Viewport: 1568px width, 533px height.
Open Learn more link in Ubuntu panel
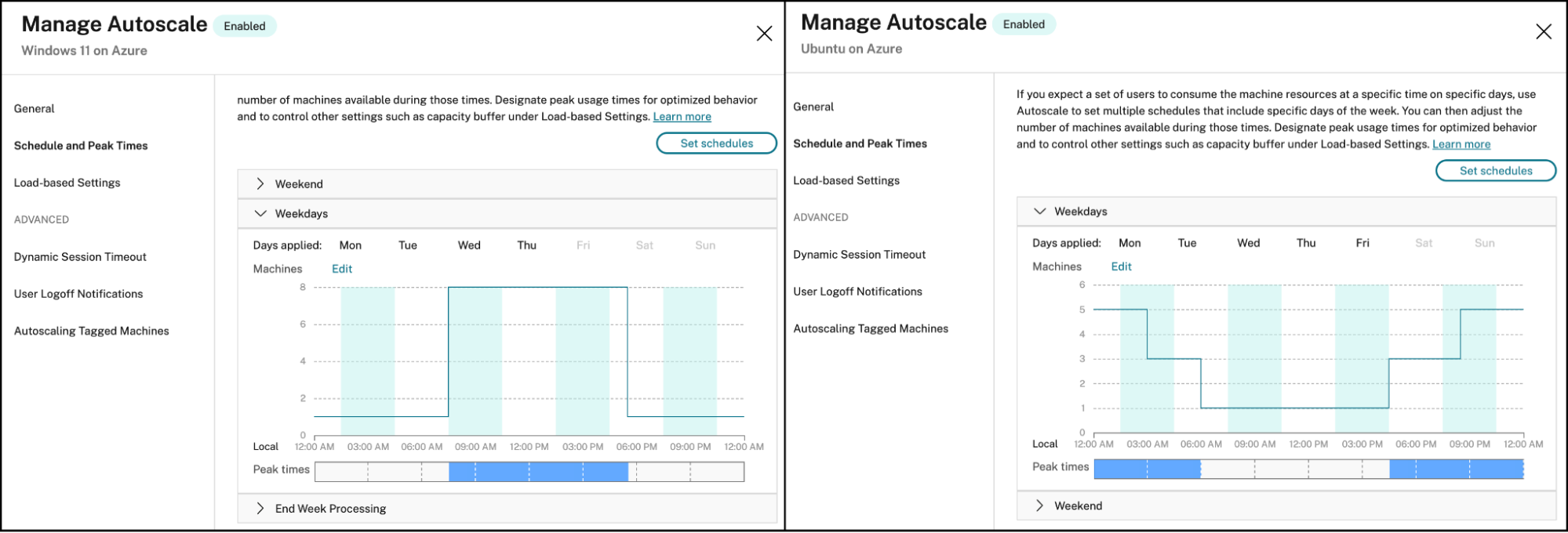pyautogui.click(x=1461, y=144)
